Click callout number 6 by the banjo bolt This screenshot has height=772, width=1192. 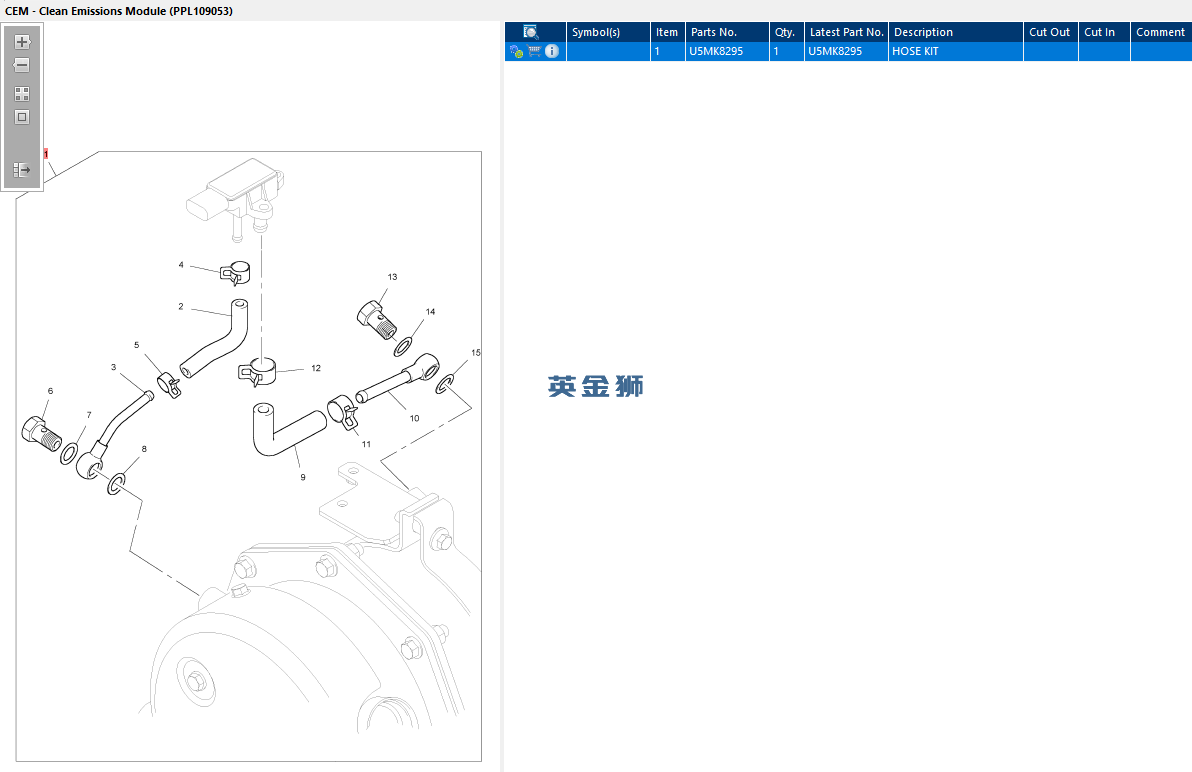coord(50,391)
